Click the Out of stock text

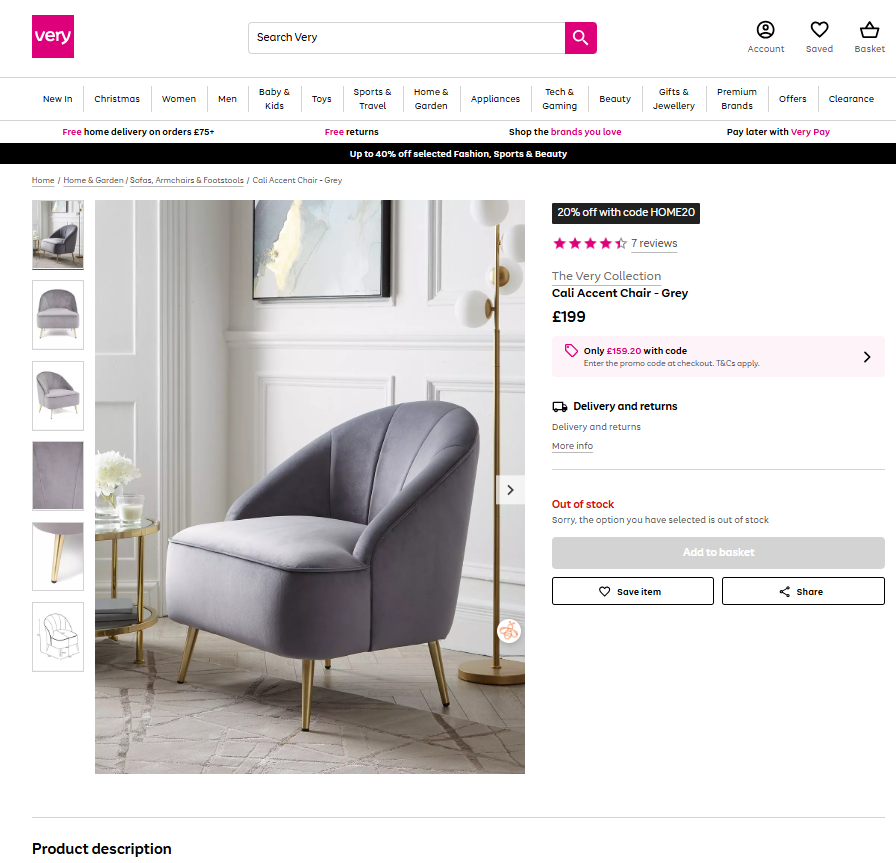point(583,504)
